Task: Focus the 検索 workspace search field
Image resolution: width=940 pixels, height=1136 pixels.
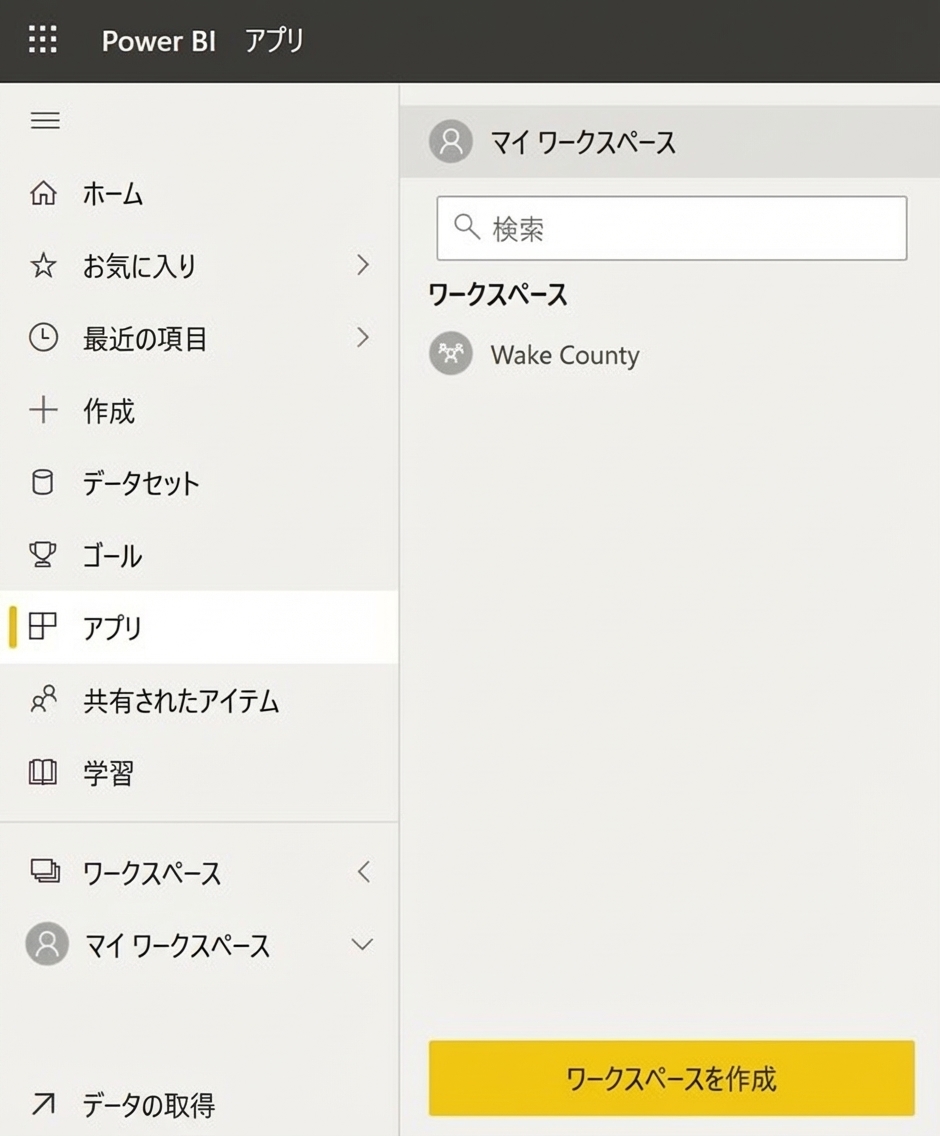Action: (671, 227)
